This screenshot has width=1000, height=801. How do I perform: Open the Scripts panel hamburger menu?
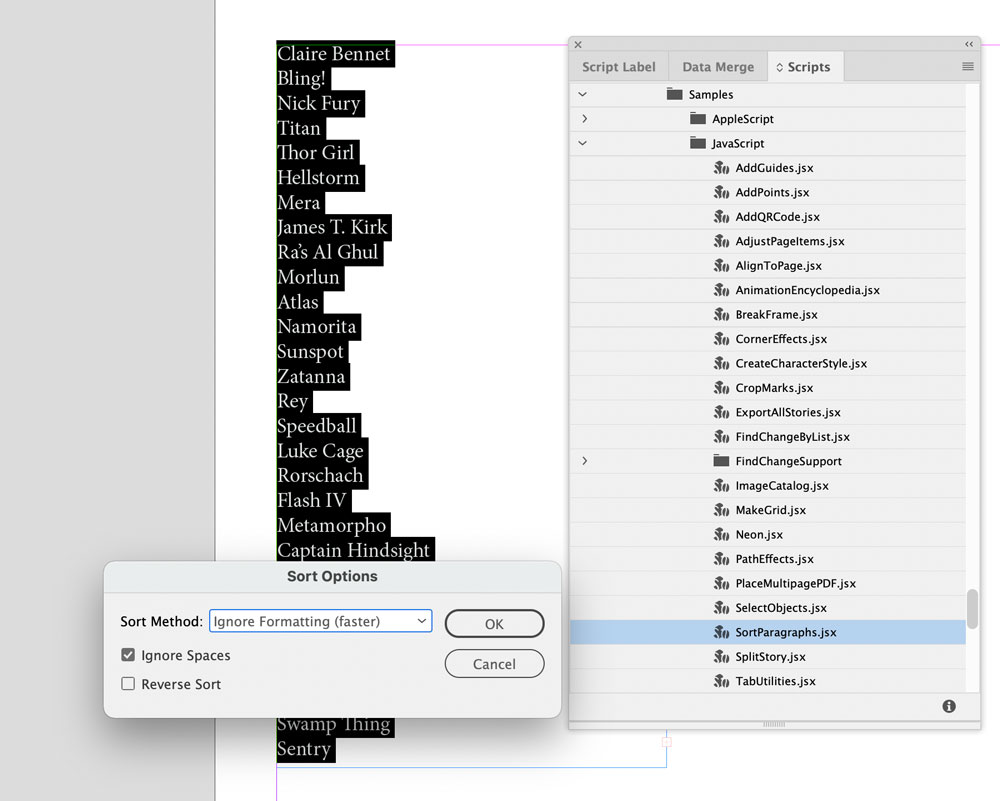coord(967,66)
